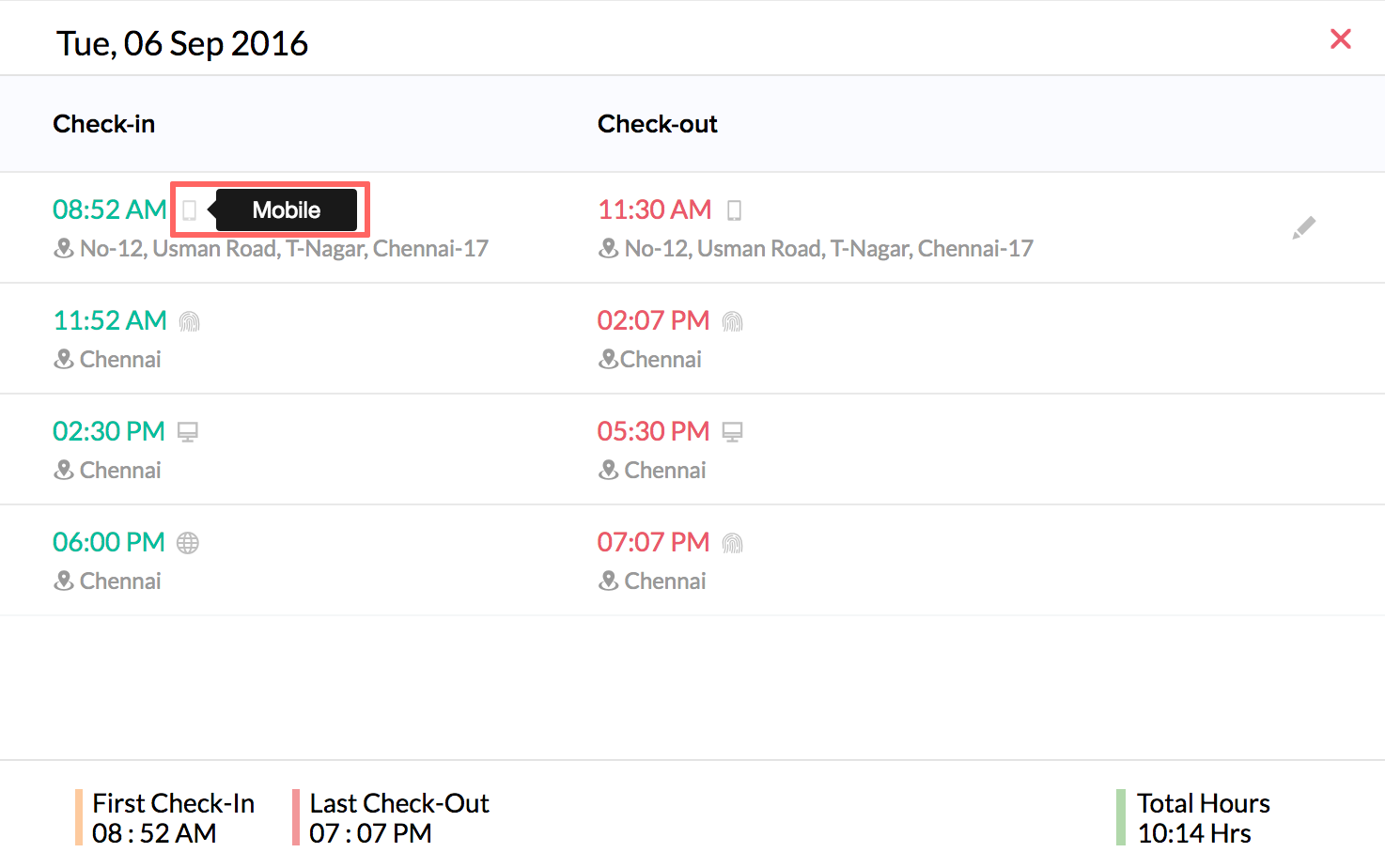The width and height of the screenshot is (1385, 868).
Task: Click the pencil edit icon
Action: 1303,227
